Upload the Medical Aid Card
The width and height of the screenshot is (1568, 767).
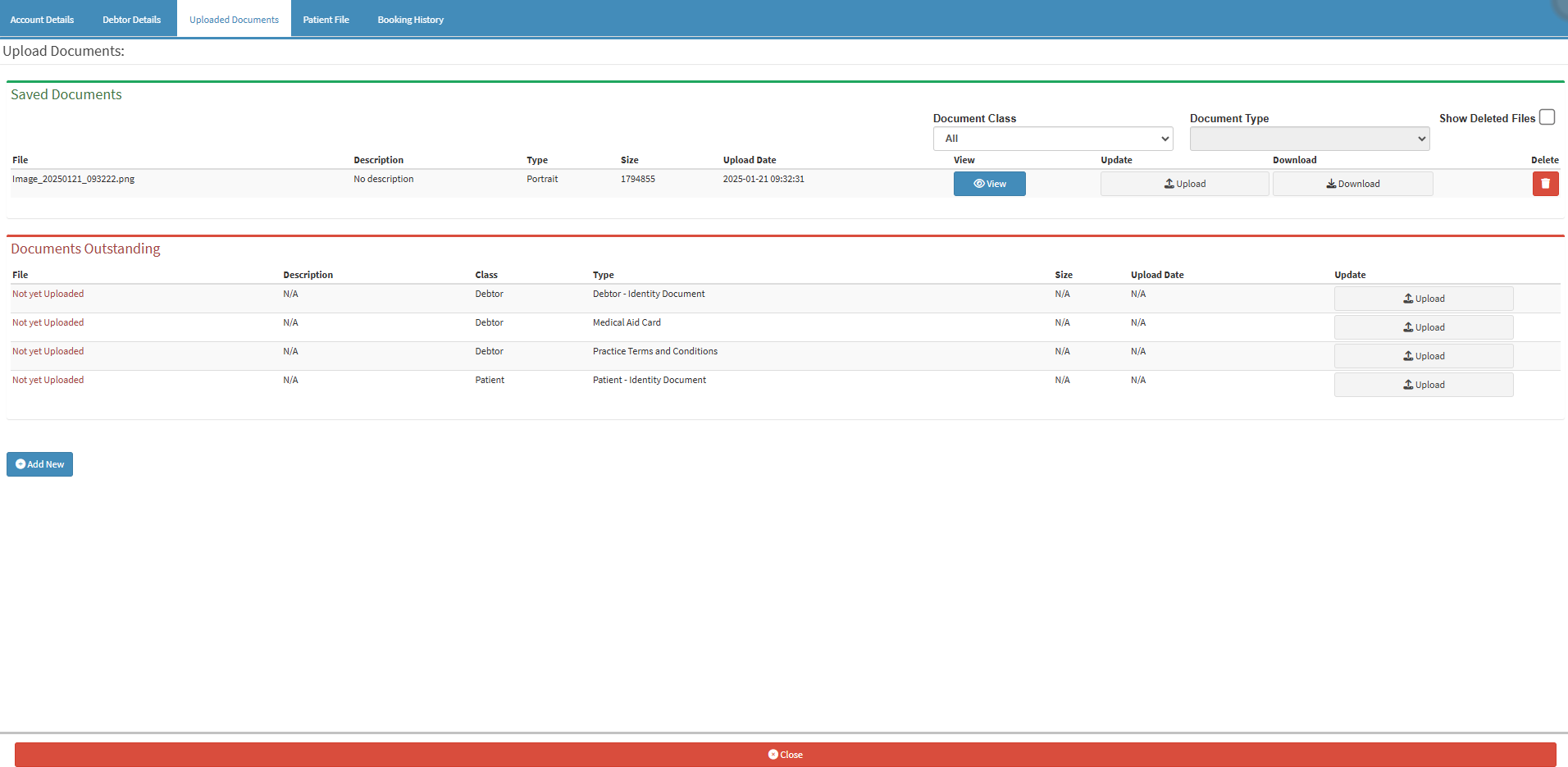click(1423, 327)
